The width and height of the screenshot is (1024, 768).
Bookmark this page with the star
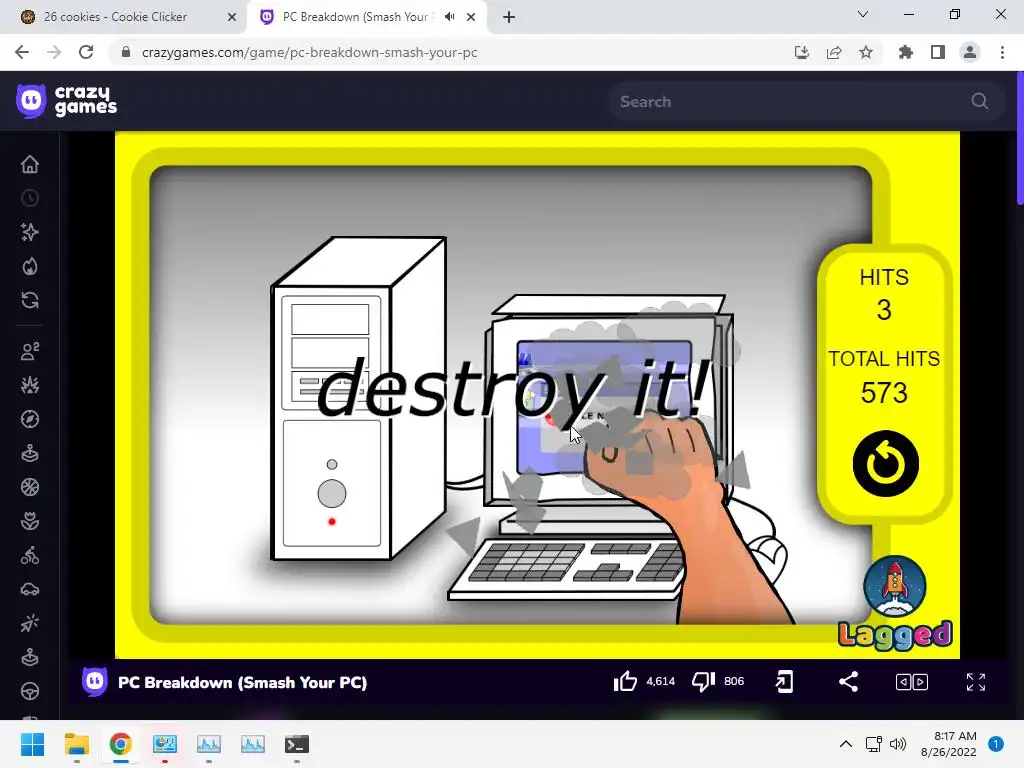[x=866, y=52]
